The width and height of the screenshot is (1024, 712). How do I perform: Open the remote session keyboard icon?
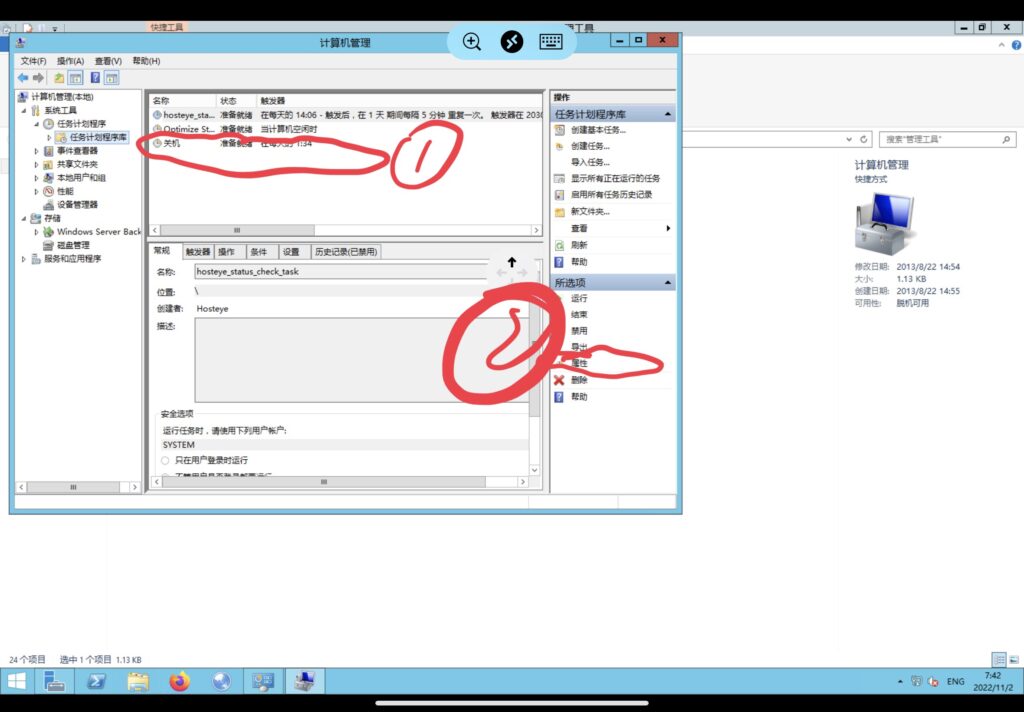tap(551, 42)
